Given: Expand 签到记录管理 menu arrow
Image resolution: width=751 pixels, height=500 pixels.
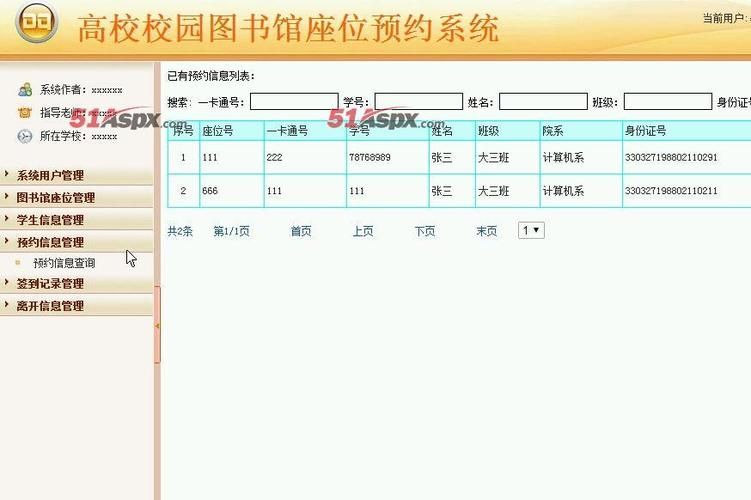Looking at the screenshot, I should click(7, 282).
